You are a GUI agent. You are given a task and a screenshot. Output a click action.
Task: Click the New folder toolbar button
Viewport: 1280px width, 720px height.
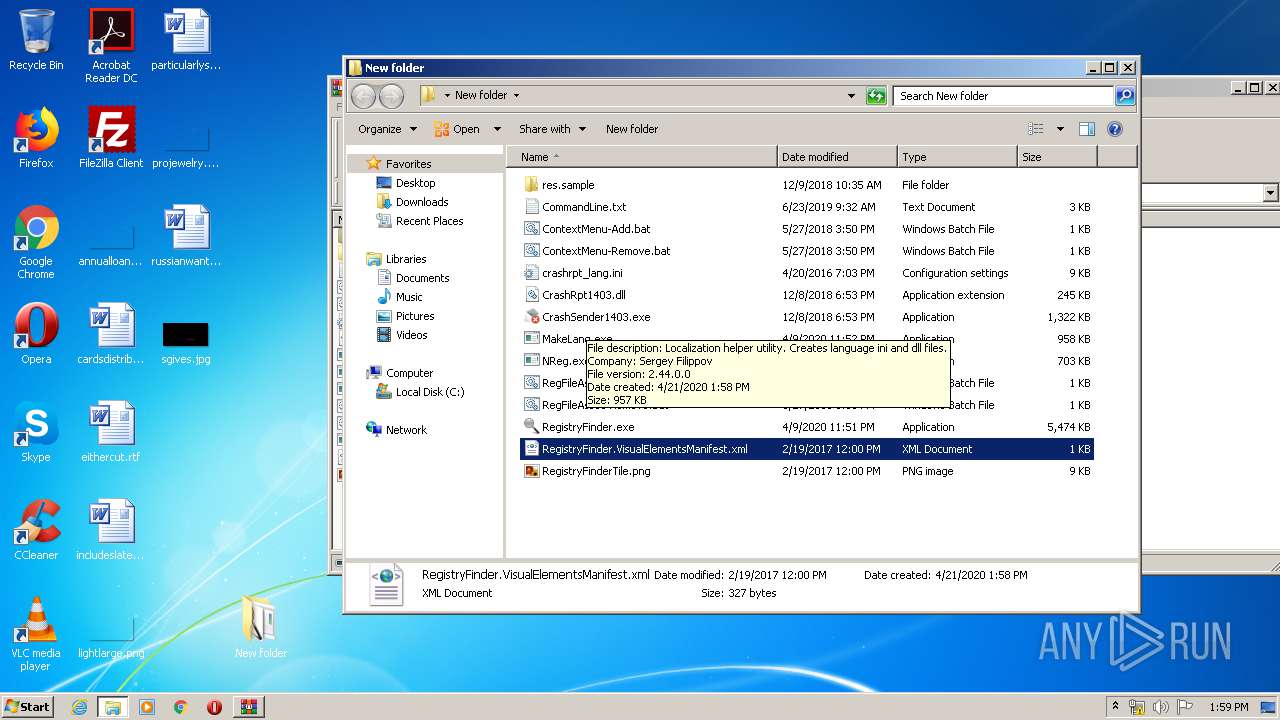tap(632, 129)
